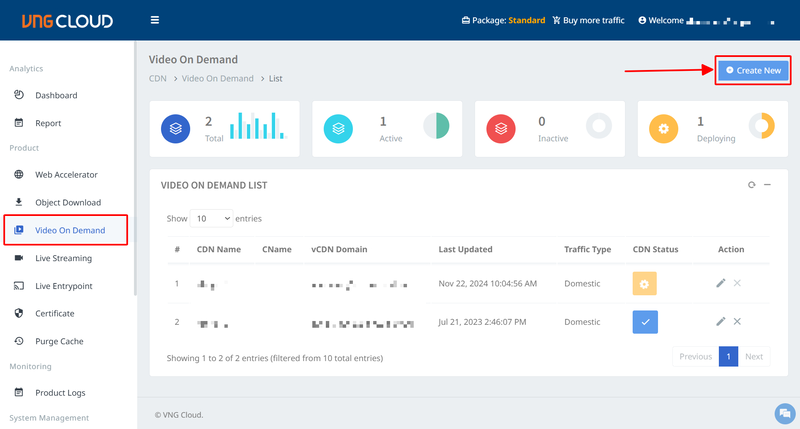
Task: Click the Live Streaming camera icon
Action: [x=19, y=258]
